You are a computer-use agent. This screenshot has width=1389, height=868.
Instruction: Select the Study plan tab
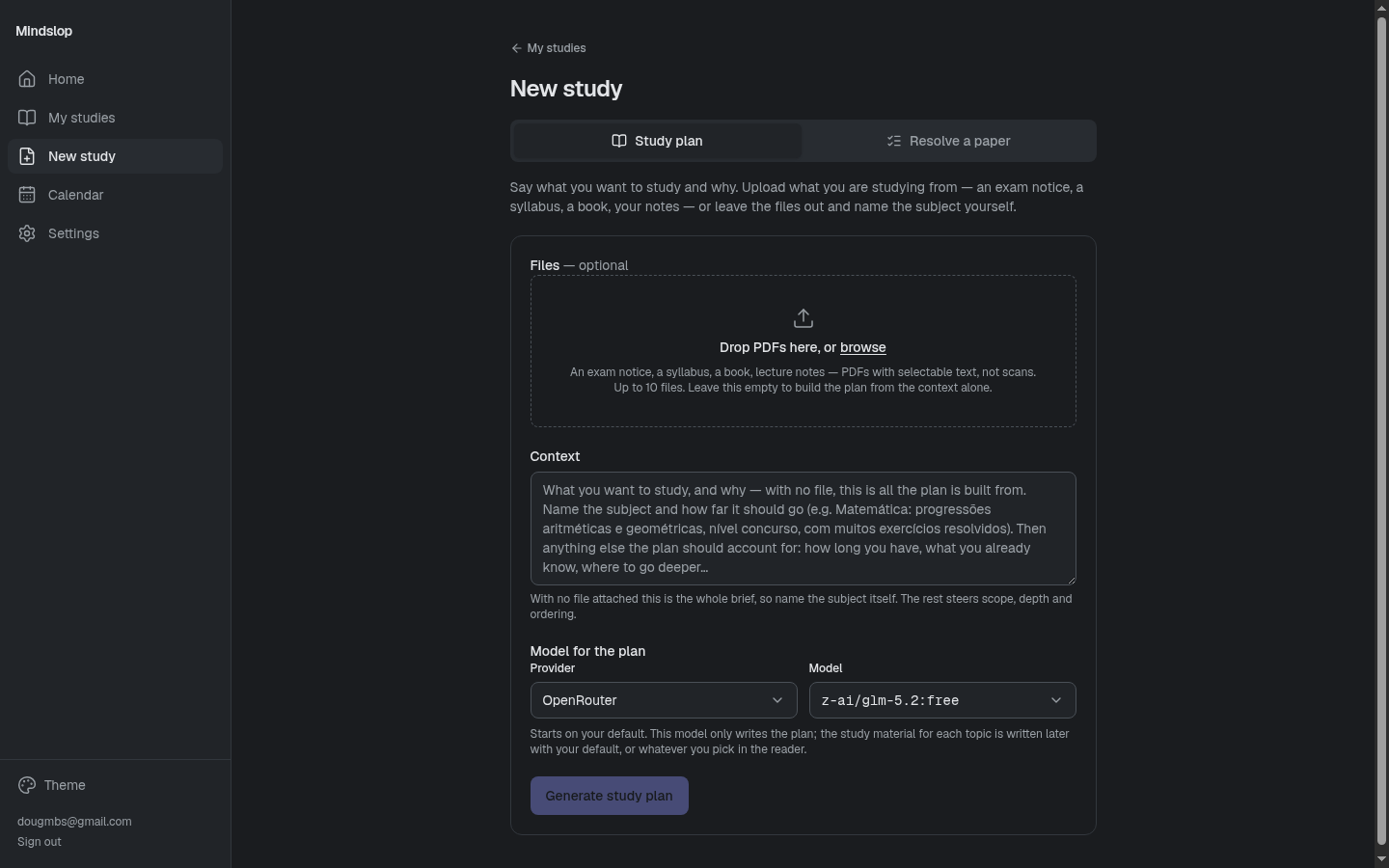coord(657,141)
